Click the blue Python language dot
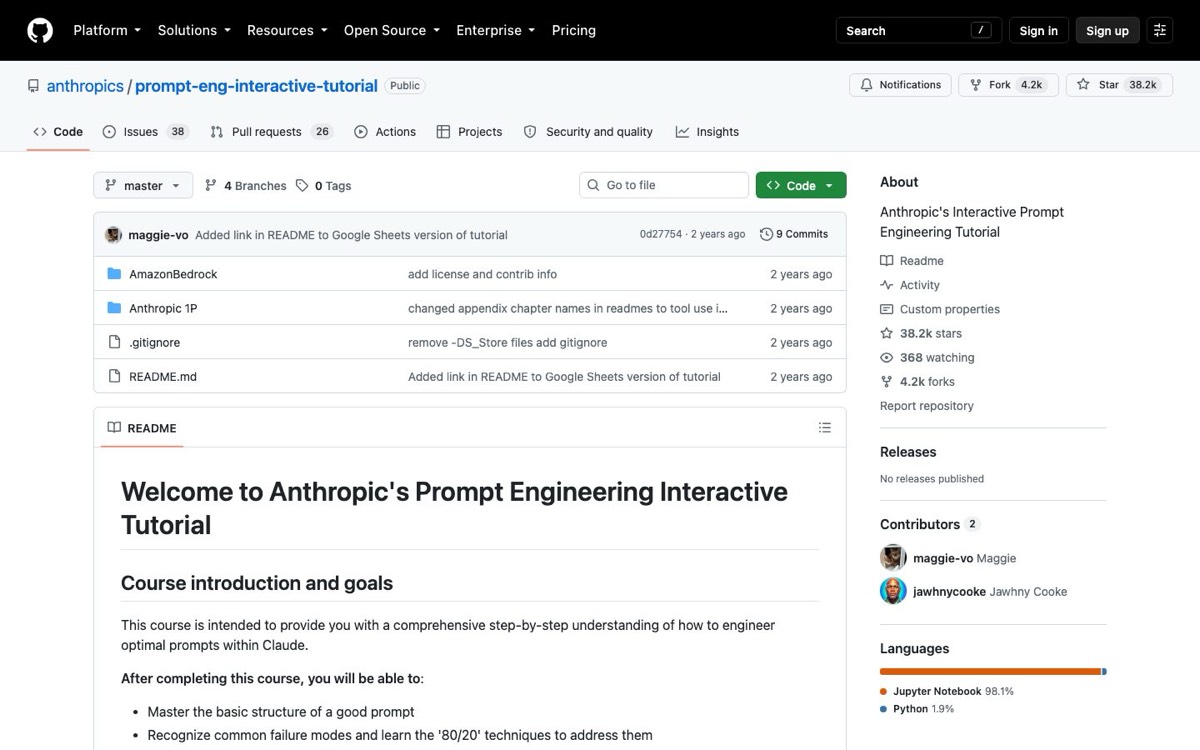This screenshot has height=750, width=1200. [x=884, y=709]
